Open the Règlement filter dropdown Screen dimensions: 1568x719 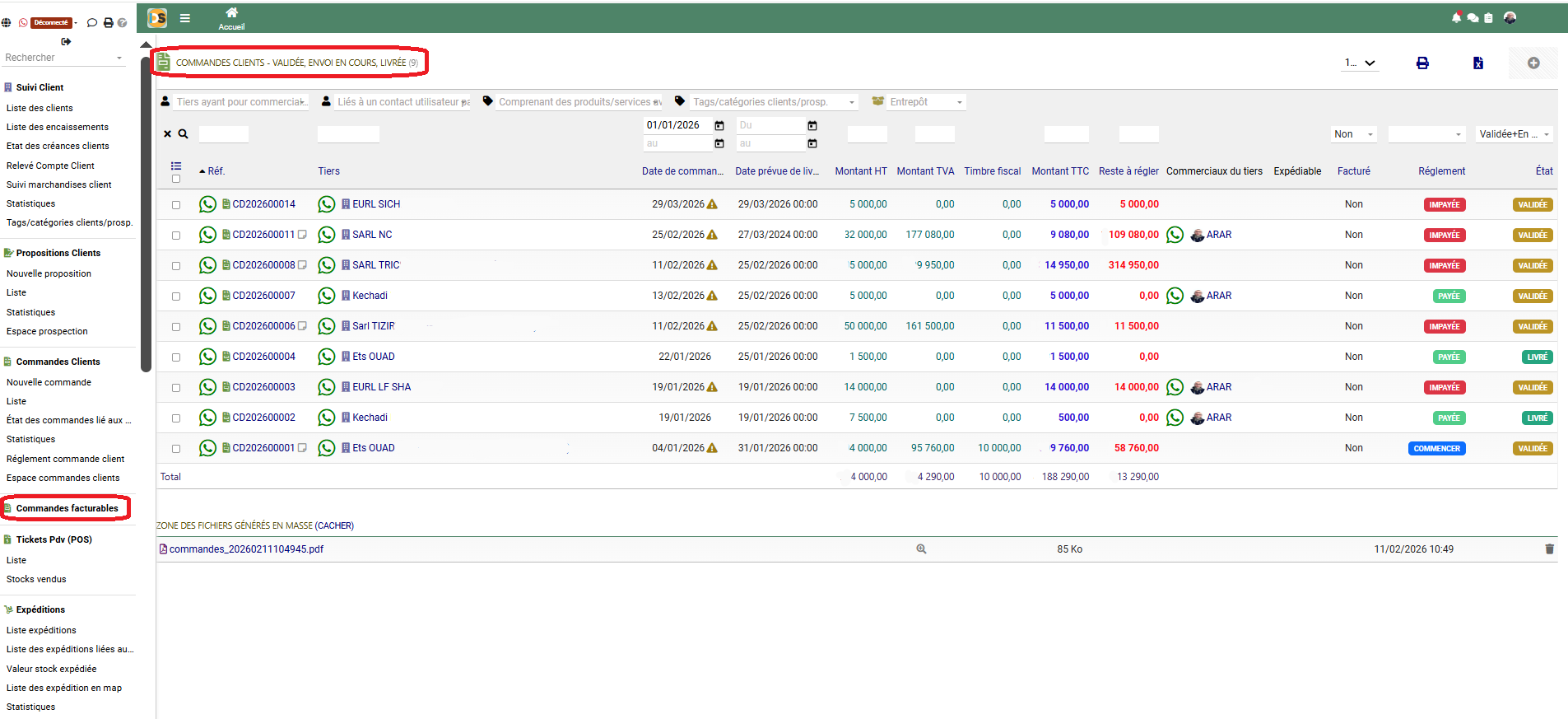click(1427, 134)
